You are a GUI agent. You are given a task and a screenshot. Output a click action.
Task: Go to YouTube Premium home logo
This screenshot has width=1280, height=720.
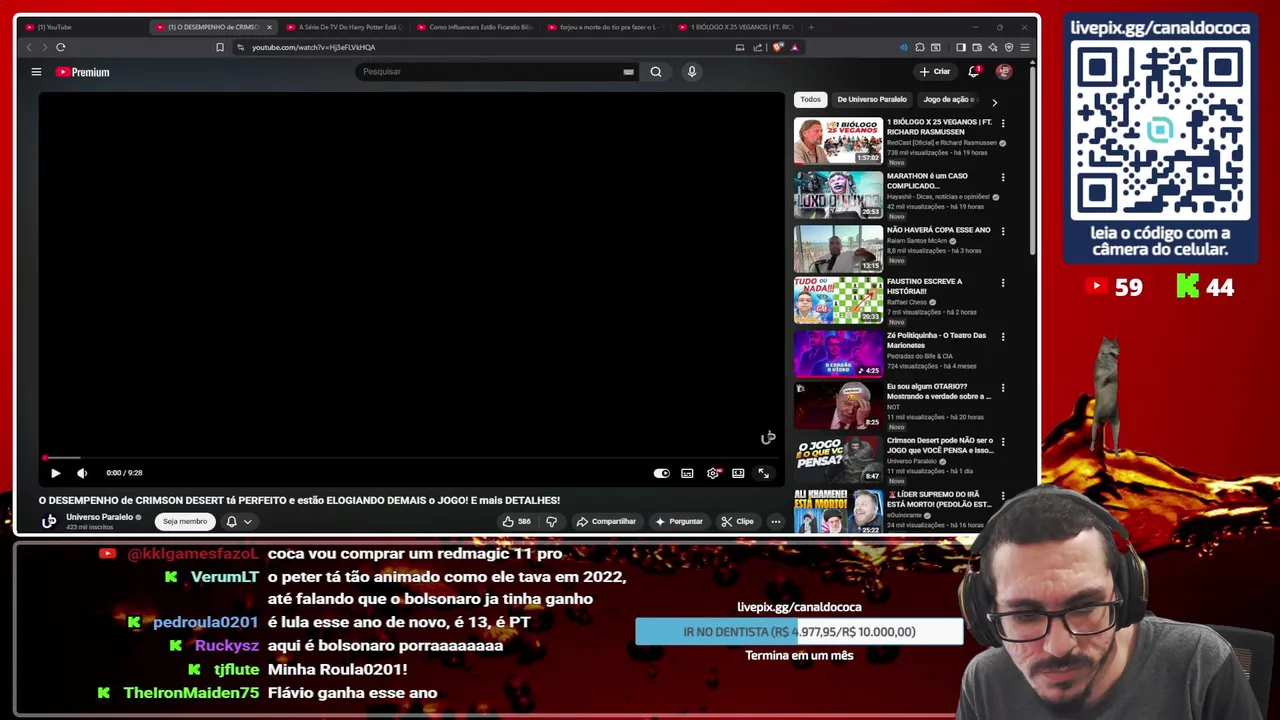click(82, 72)
